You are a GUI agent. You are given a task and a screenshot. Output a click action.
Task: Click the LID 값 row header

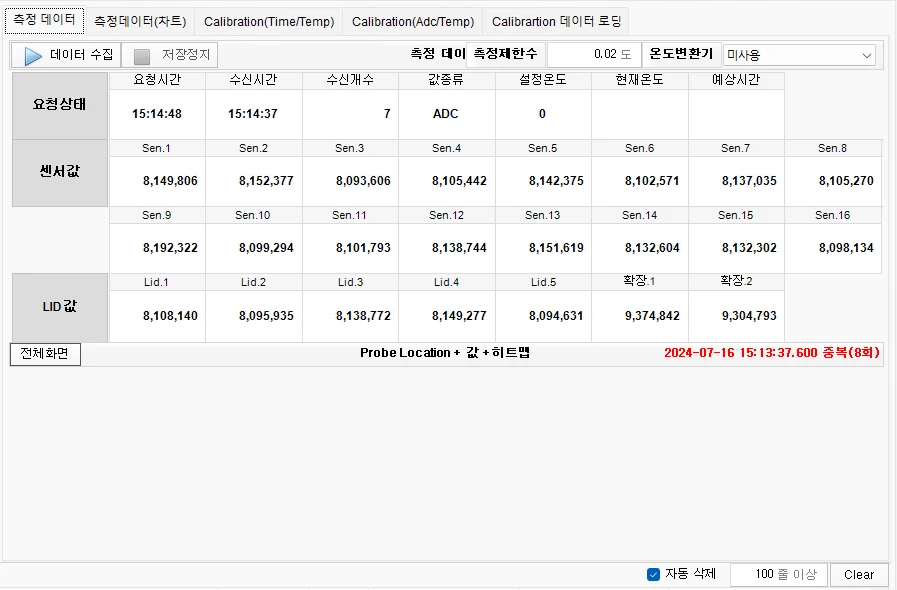coord(60,307)
